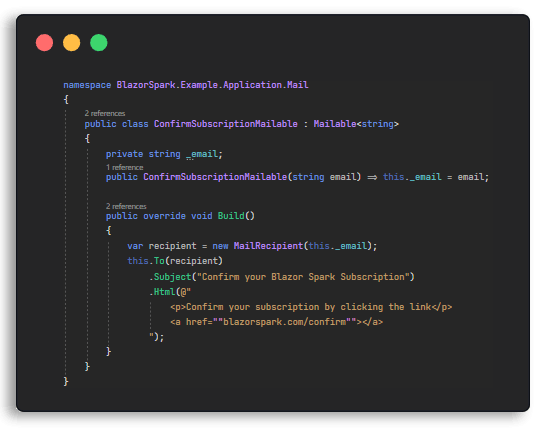Click BlazorSpark.Example.Application.Mail namespace name

coord(212,85)
